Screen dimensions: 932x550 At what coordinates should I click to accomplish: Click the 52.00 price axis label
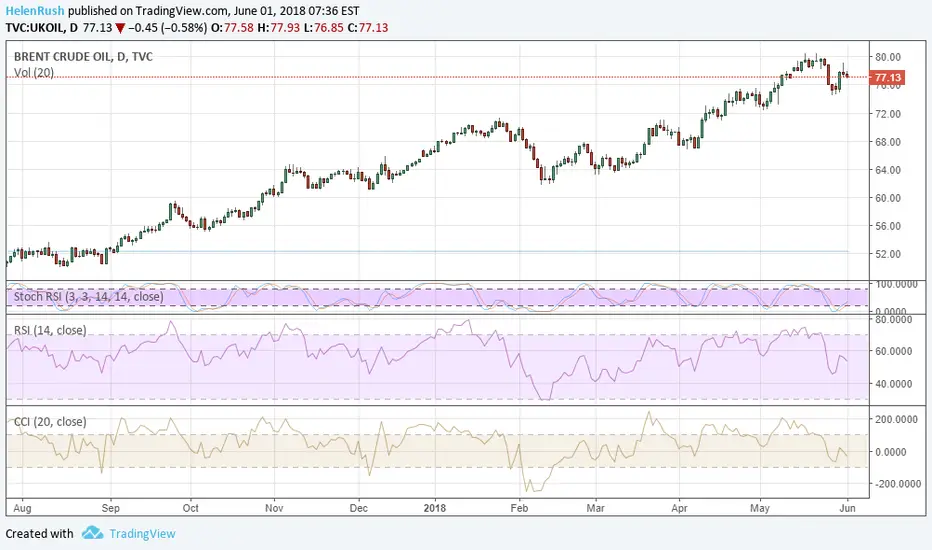888,254
